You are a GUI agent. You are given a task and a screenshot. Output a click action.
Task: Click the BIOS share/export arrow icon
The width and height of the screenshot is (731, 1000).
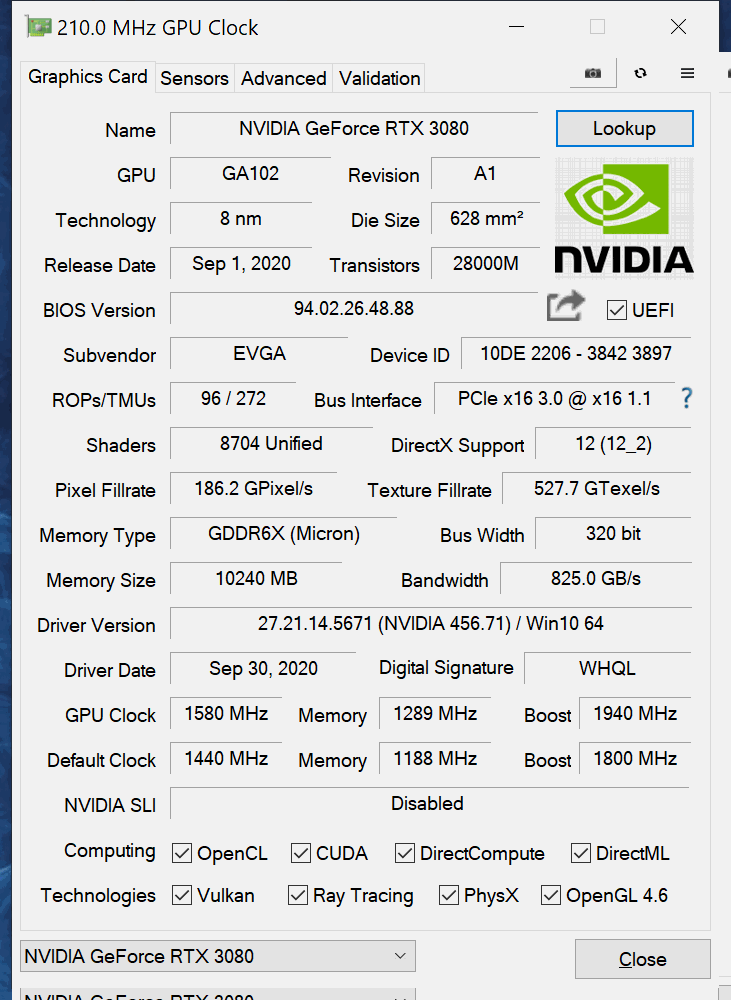point(566,306)
